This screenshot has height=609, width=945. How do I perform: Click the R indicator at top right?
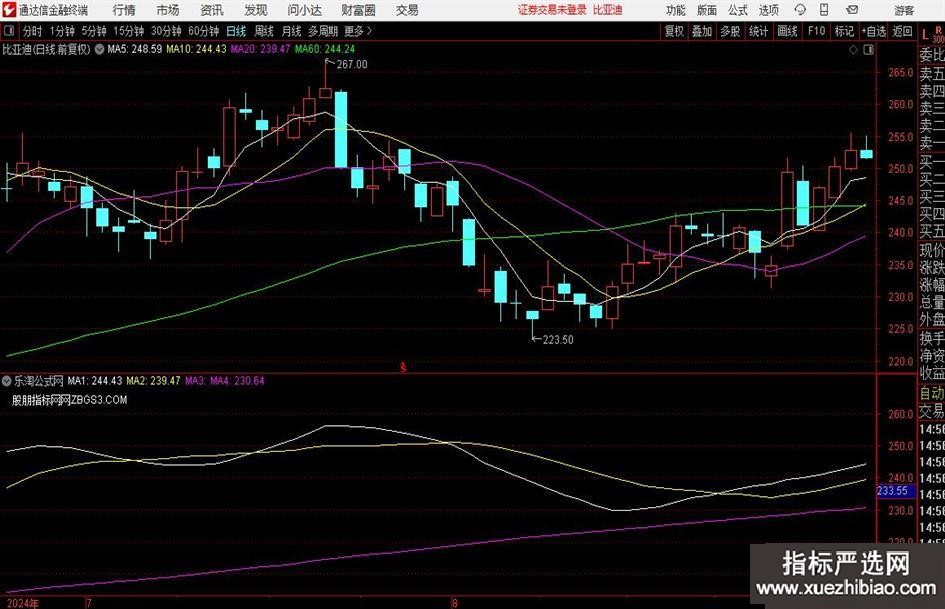[x=938, y=30]
